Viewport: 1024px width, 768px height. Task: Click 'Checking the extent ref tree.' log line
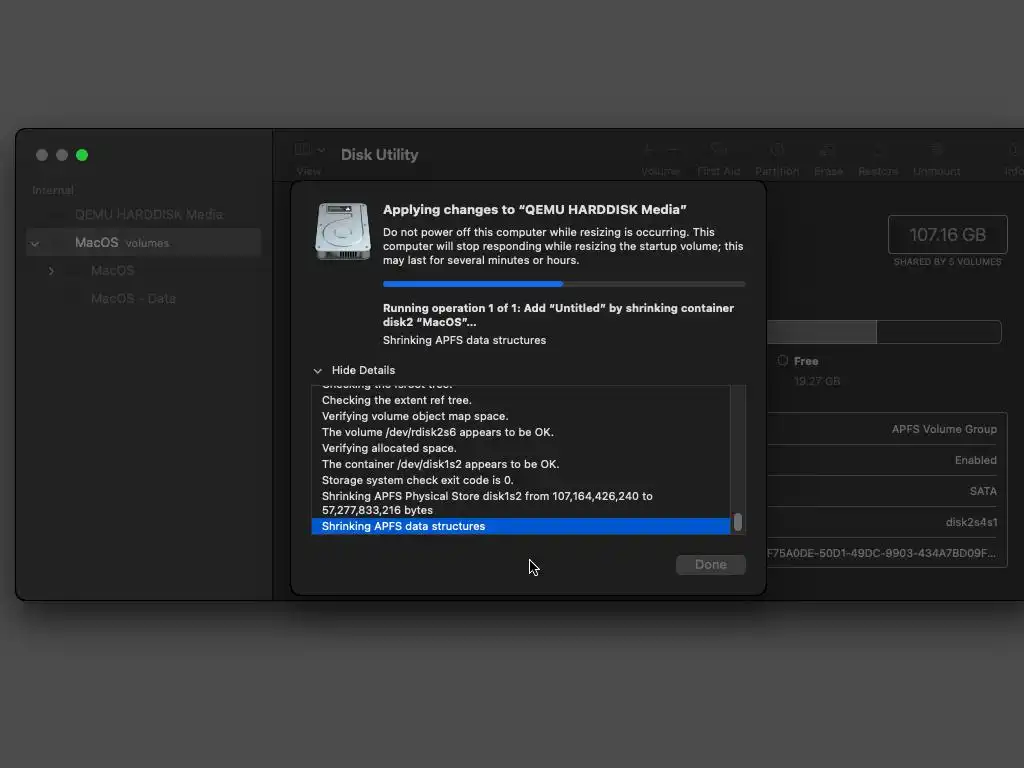pyautogui.click(x=396, y=400)
